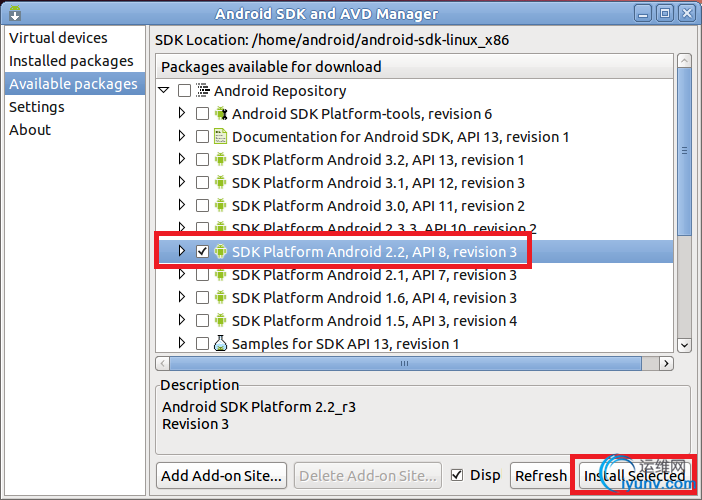The width and height of the screenshot is (702, 500).
Task: Toggle the Disp checkbox
Action: pyautogui.click(x=457, y=475)
